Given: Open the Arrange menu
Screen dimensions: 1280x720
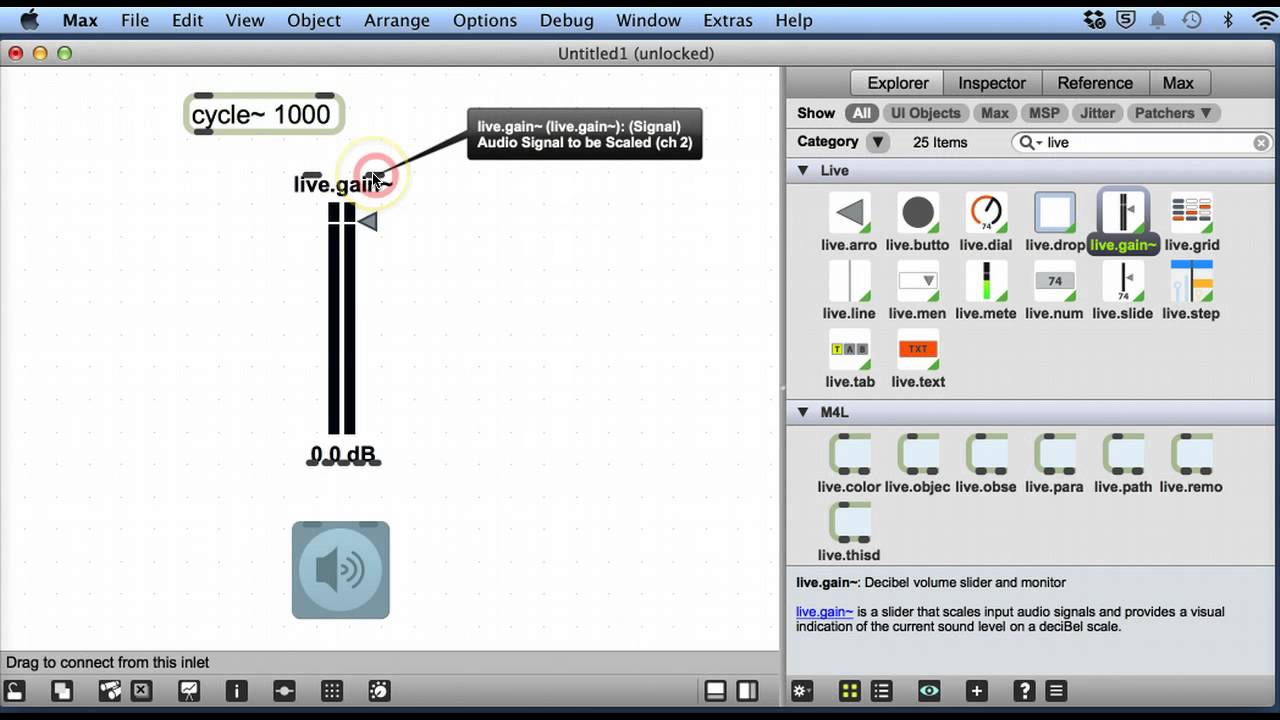Looking at the screenshot, I should pos(397,20).
